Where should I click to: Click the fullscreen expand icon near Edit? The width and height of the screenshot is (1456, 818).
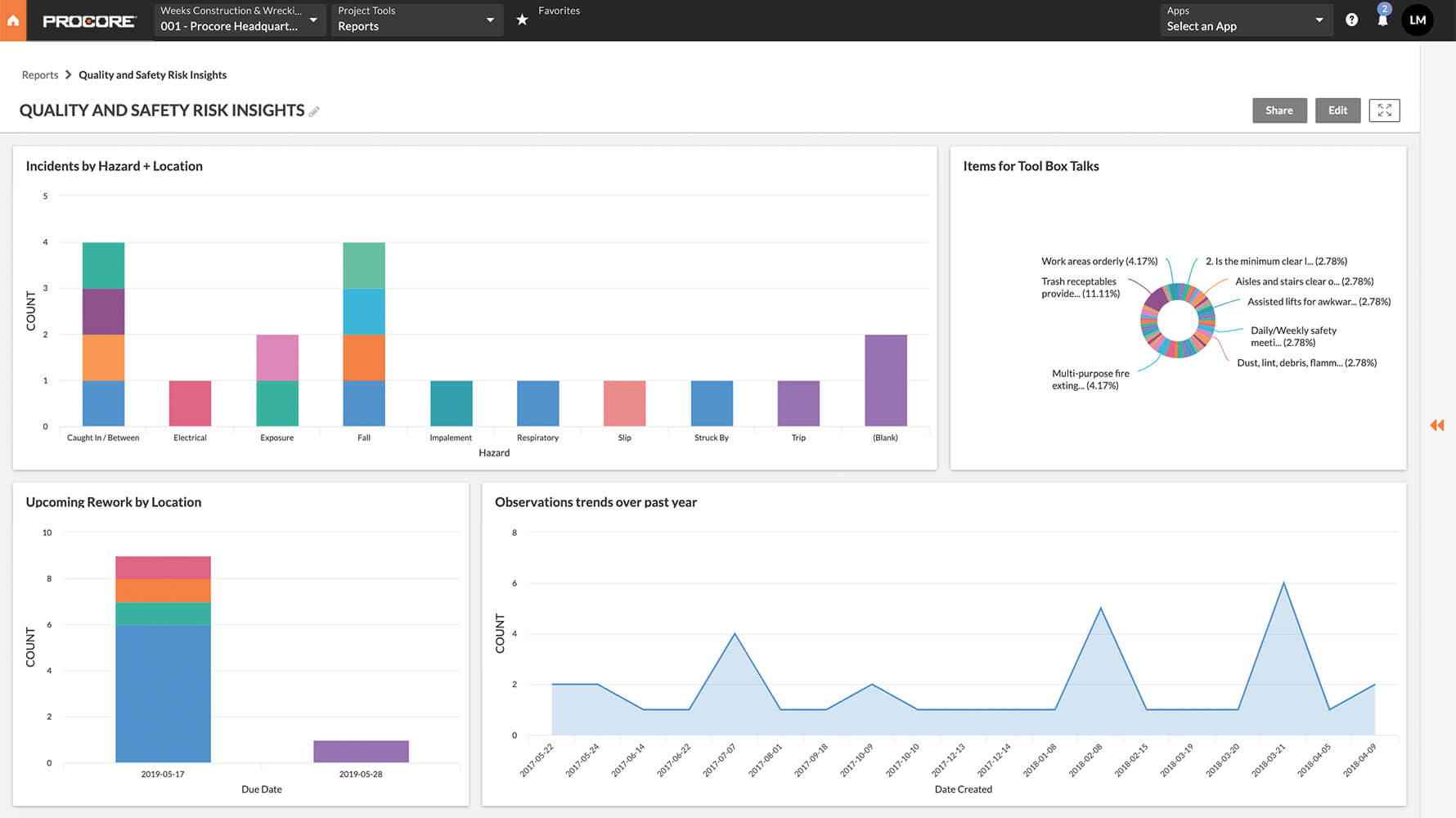[x=1384, y=110]
